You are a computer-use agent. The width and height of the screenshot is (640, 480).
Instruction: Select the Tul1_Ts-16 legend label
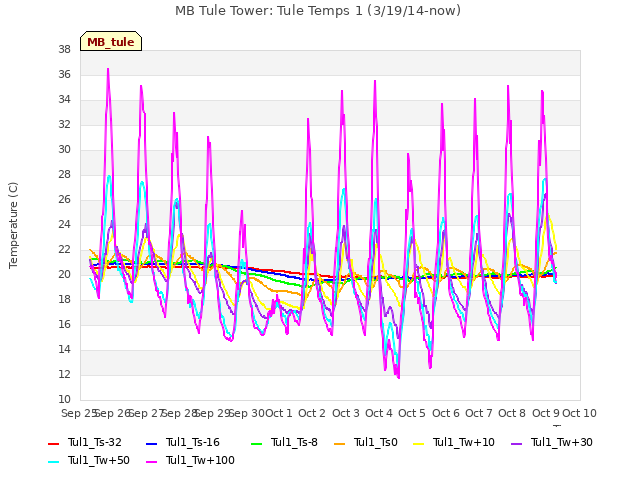193,442
